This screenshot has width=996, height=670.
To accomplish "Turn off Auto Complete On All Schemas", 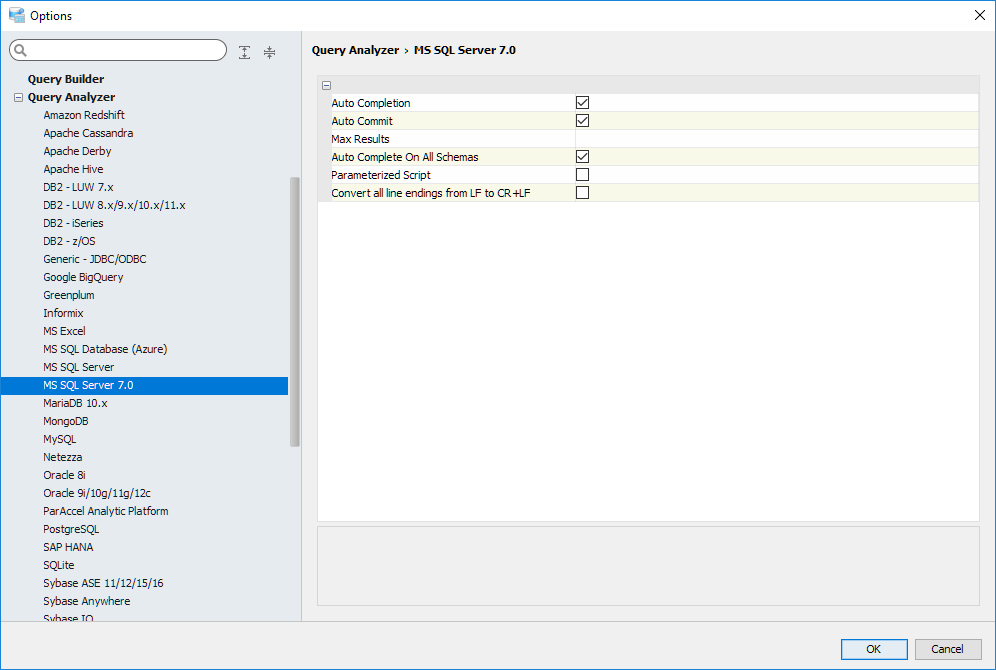I will pos(582,157).
